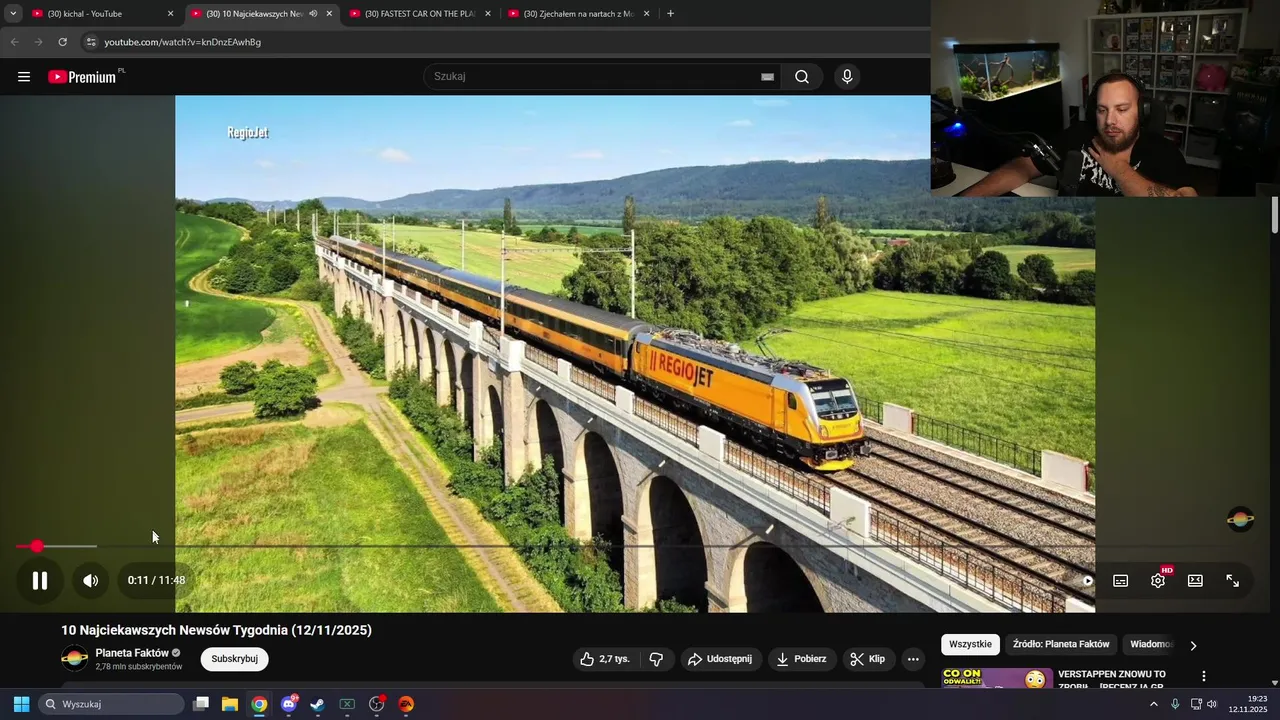Open on-screen keyboard icon in search box
The image size is (1280, 720).
767,77
